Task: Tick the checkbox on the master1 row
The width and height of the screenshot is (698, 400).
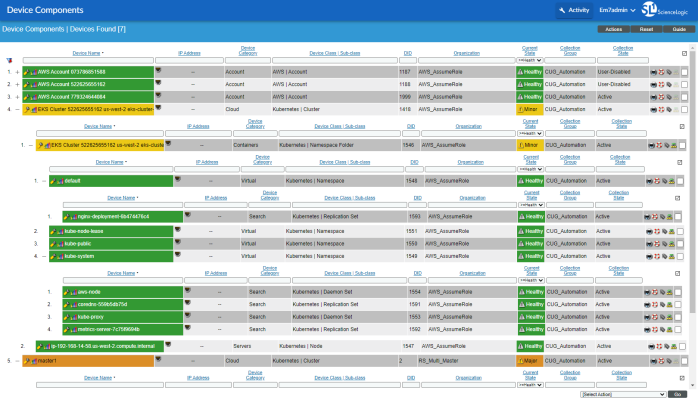Action: click(x=682, y=360)
